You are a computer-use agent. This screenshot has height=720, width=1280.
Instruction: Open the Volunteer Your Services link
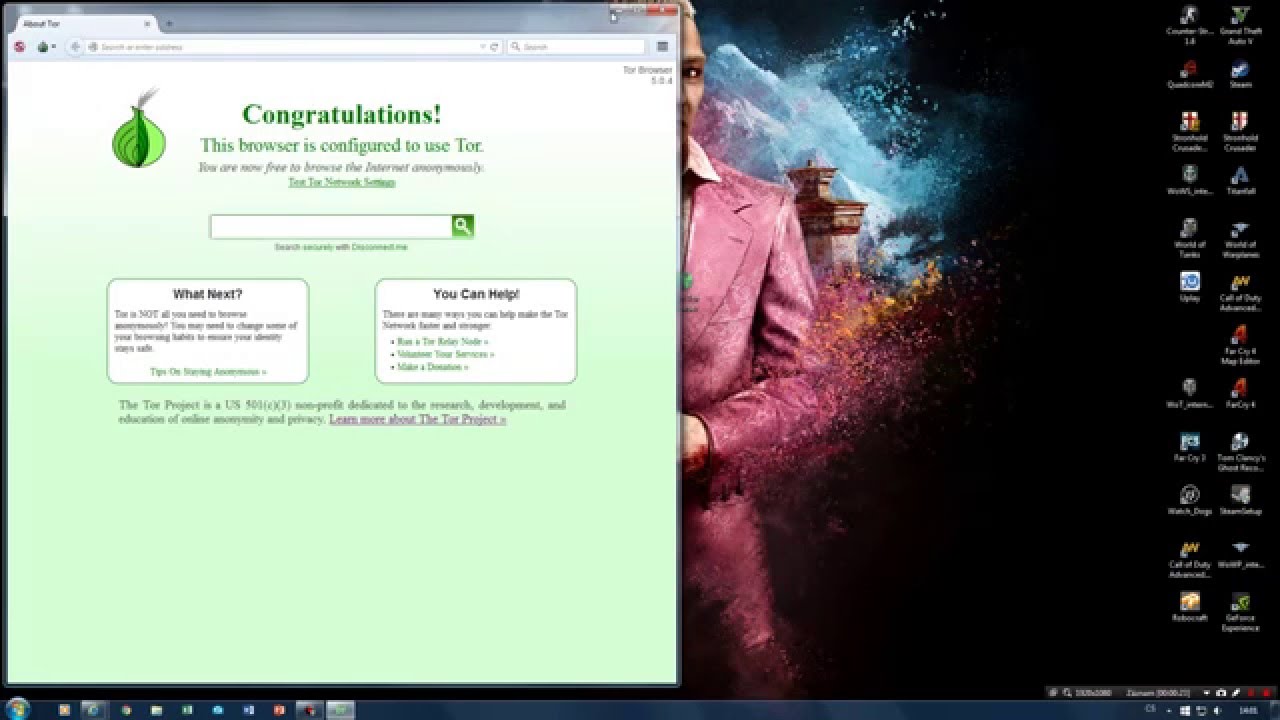click(x=445, y=354)
